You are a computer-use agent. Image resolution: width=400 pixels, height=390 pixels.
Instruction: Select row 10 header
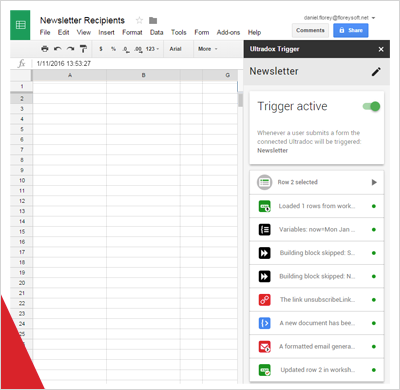click(x=22, y=180)
